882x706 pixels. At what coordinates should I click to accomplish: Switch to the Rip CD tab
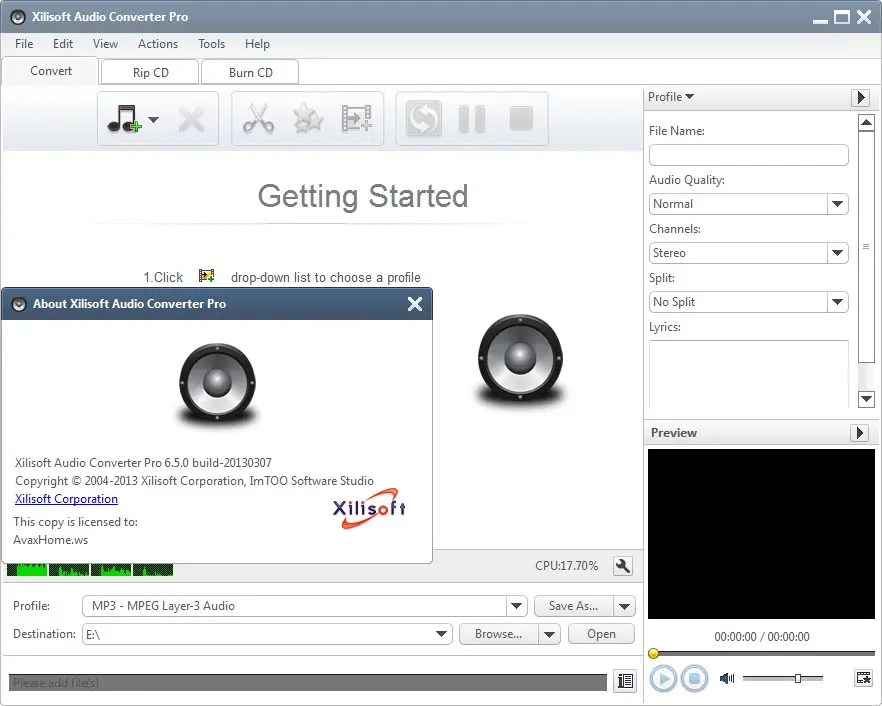(x=150, y=73)
